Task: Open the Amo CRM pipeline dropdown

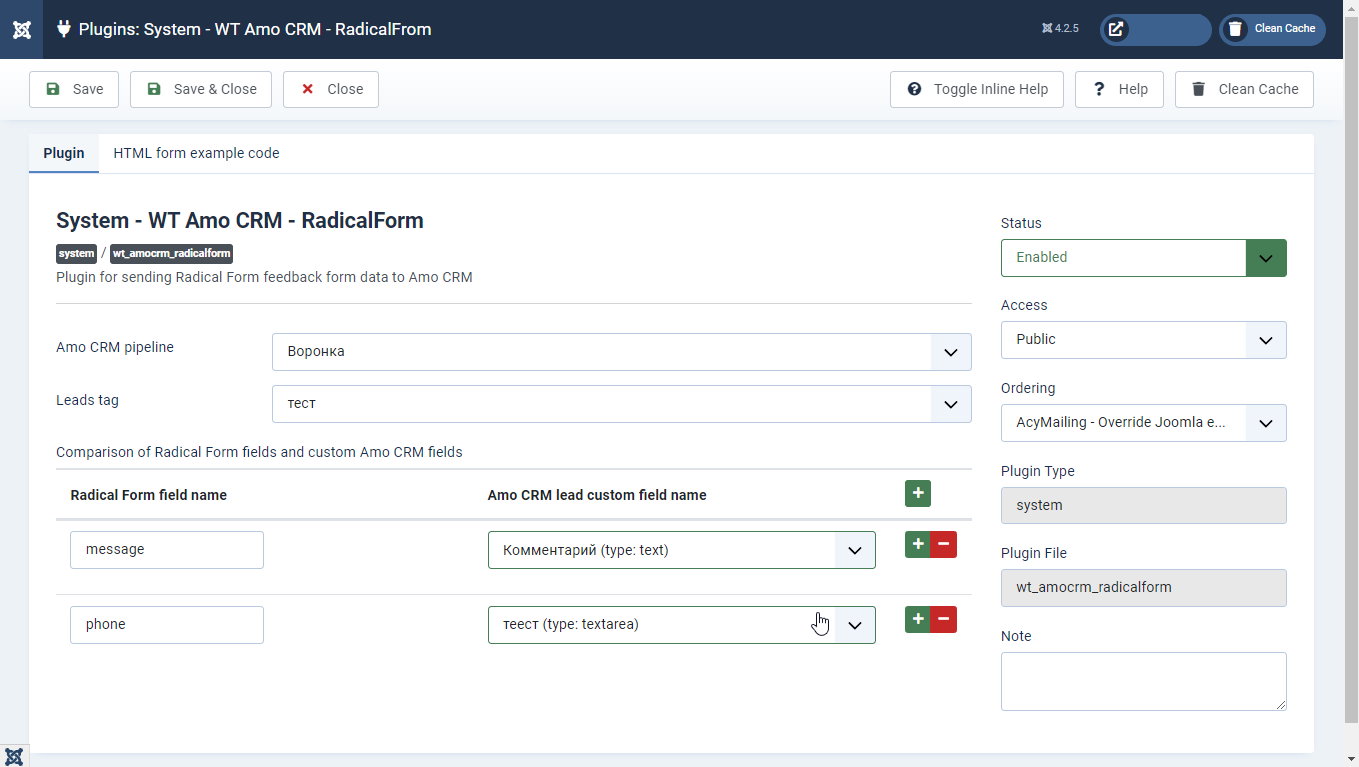Action: tap(621, 352)
